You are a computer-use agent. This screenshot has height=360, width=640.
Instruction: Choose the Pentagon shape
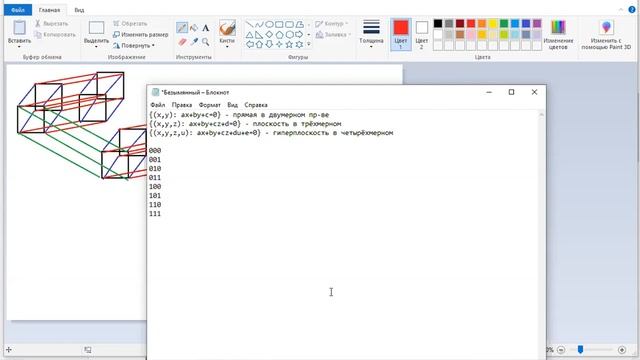(x=279, y=35)
